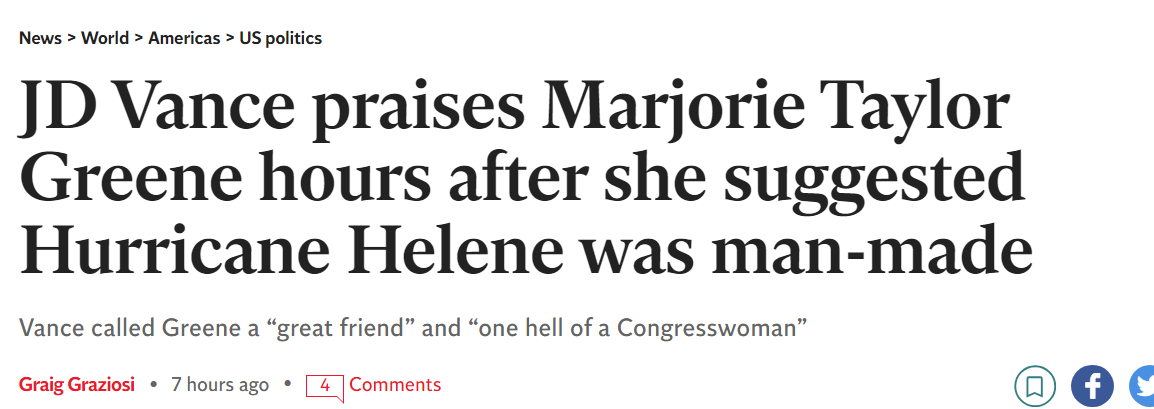Screen dimensions: 1154x409
Task: Click the chevron between News and World
Action: (x=71, y=38)
